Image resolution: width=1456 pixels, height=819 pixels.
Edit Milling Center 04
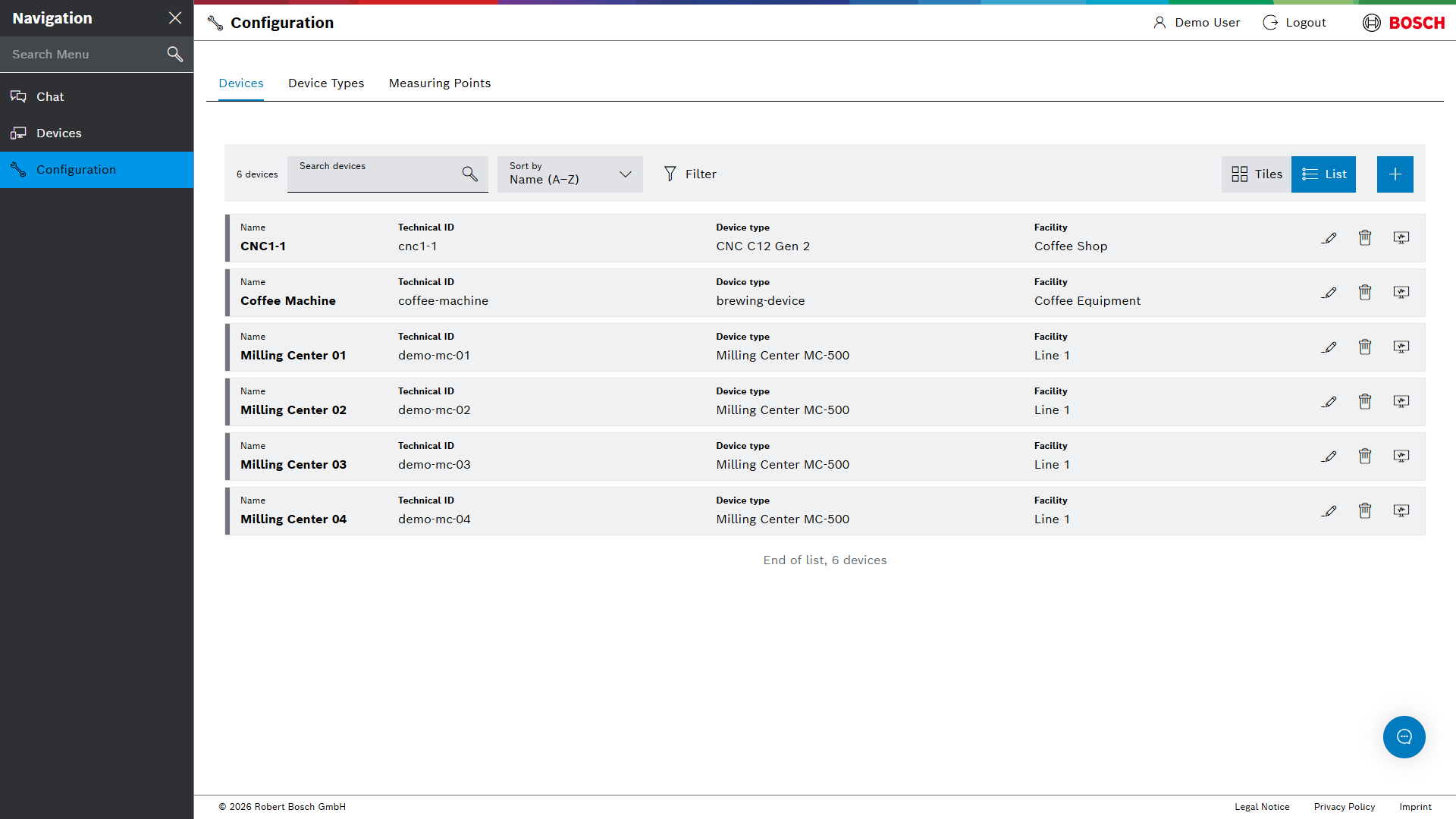(x=1329, y=511)
